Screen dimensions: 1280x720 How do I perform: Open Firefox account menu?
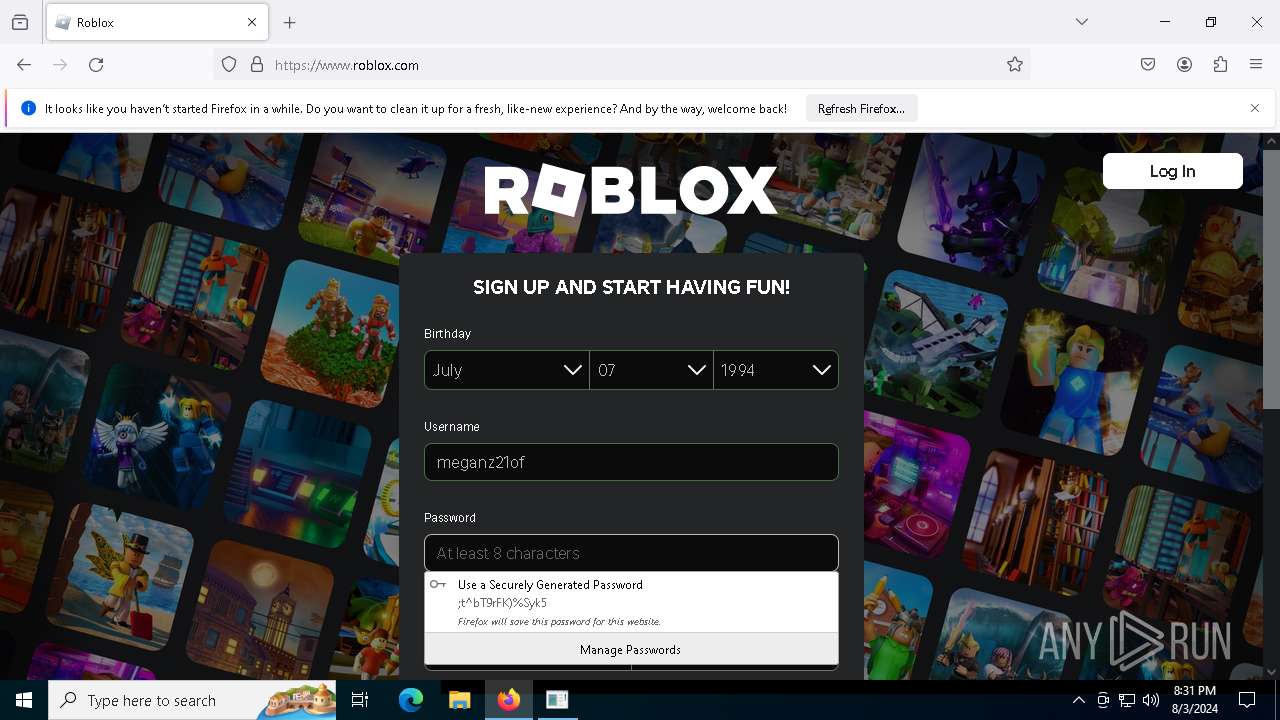(1184, 65)
